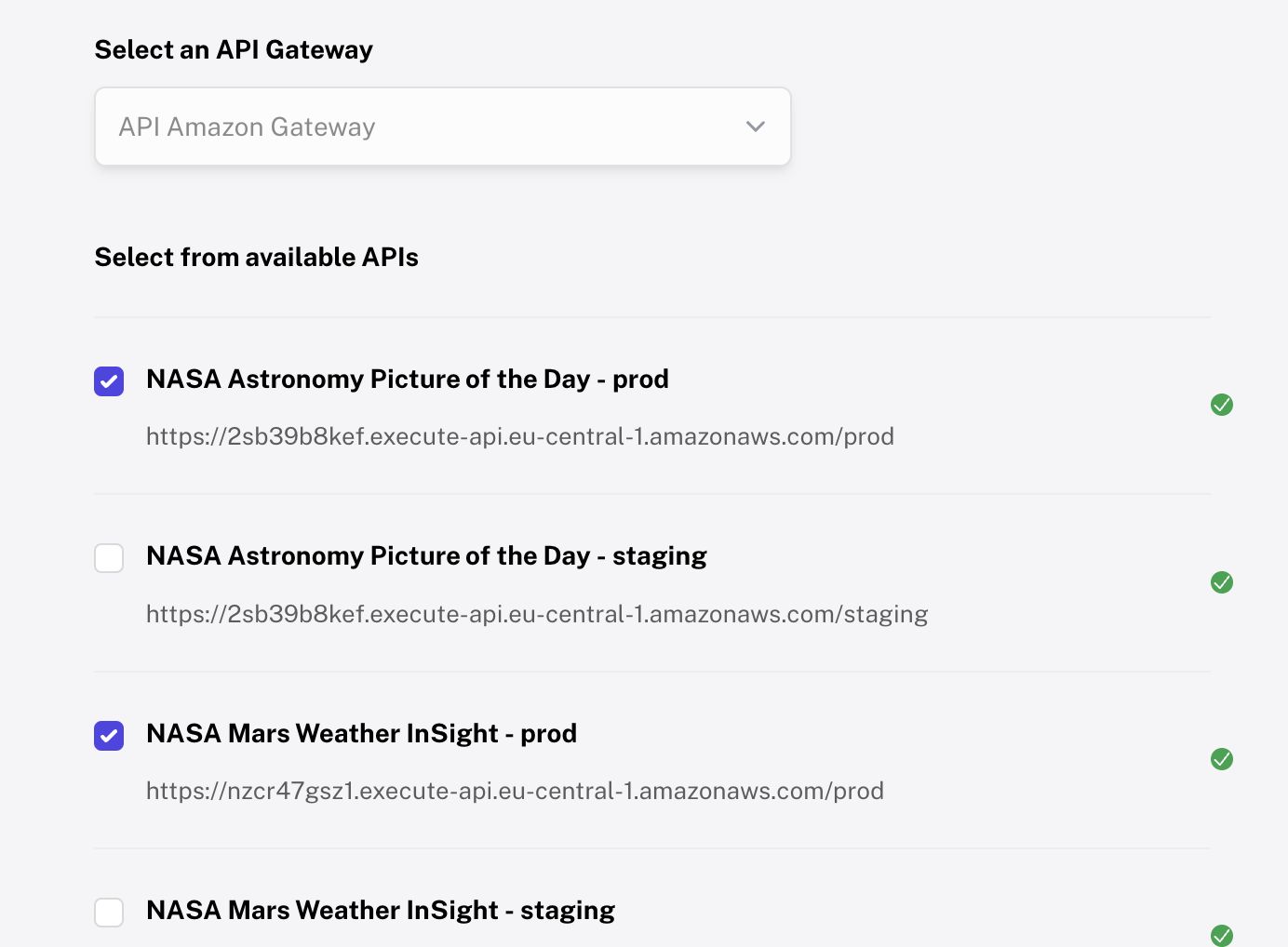Select the NASA Astronomy Picture prod title
1288x947 pixels.
tap(408, 380)
